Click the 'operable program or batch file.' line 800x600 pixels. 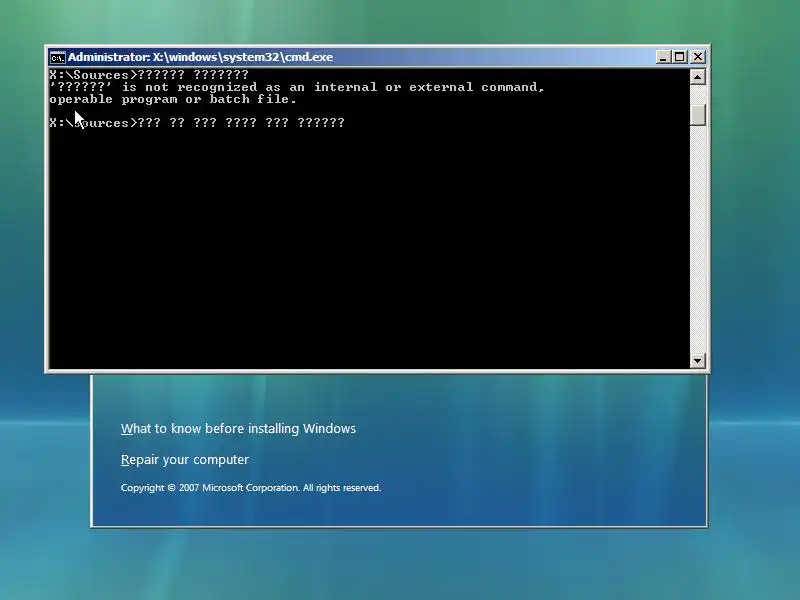click(173, 99)
